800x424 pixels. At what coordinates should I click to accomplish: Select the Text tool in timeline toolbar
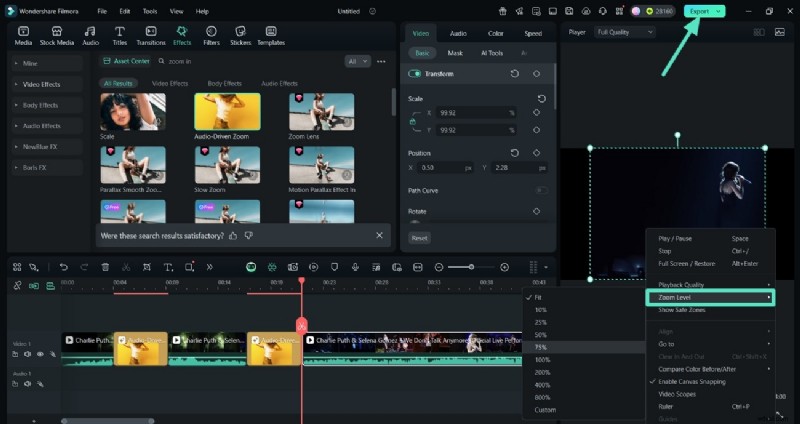click(x=168, y=267)
